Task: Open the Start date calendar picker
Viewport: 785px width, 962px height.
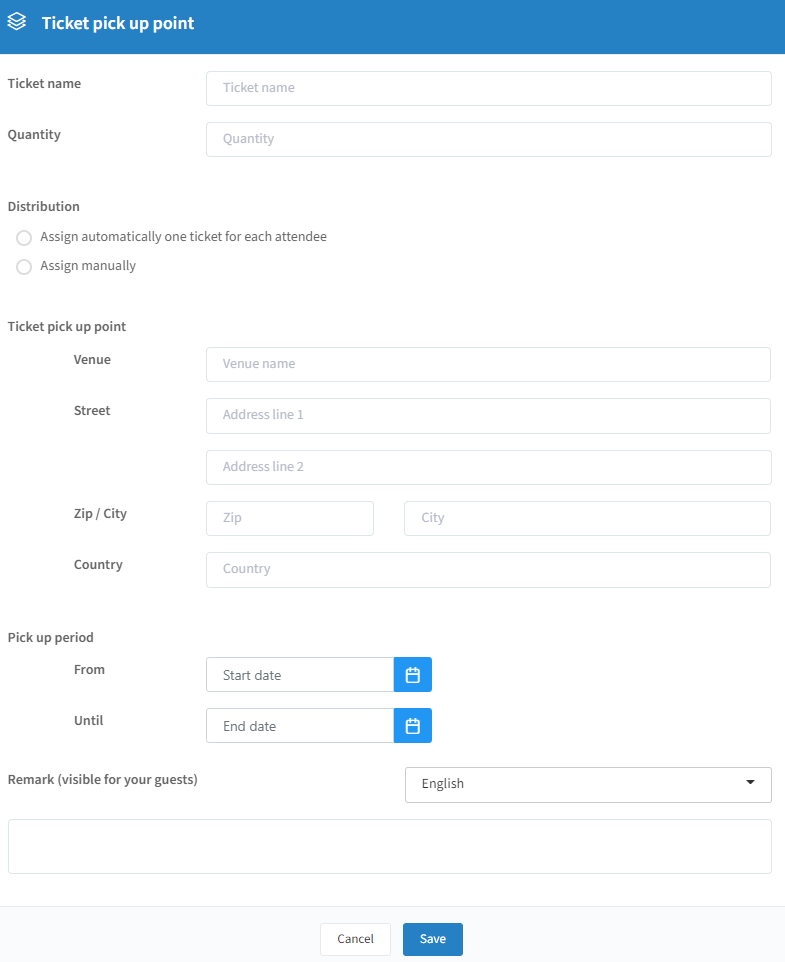Action: tap(413, 674)
